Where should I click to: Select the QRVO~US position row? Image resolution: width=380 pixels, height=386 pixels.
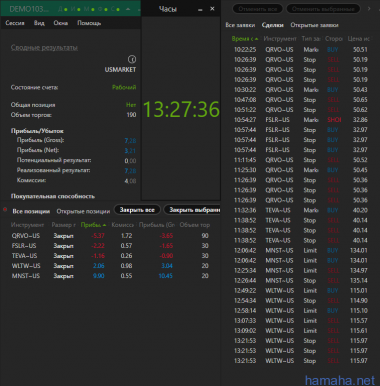point(110,236)
